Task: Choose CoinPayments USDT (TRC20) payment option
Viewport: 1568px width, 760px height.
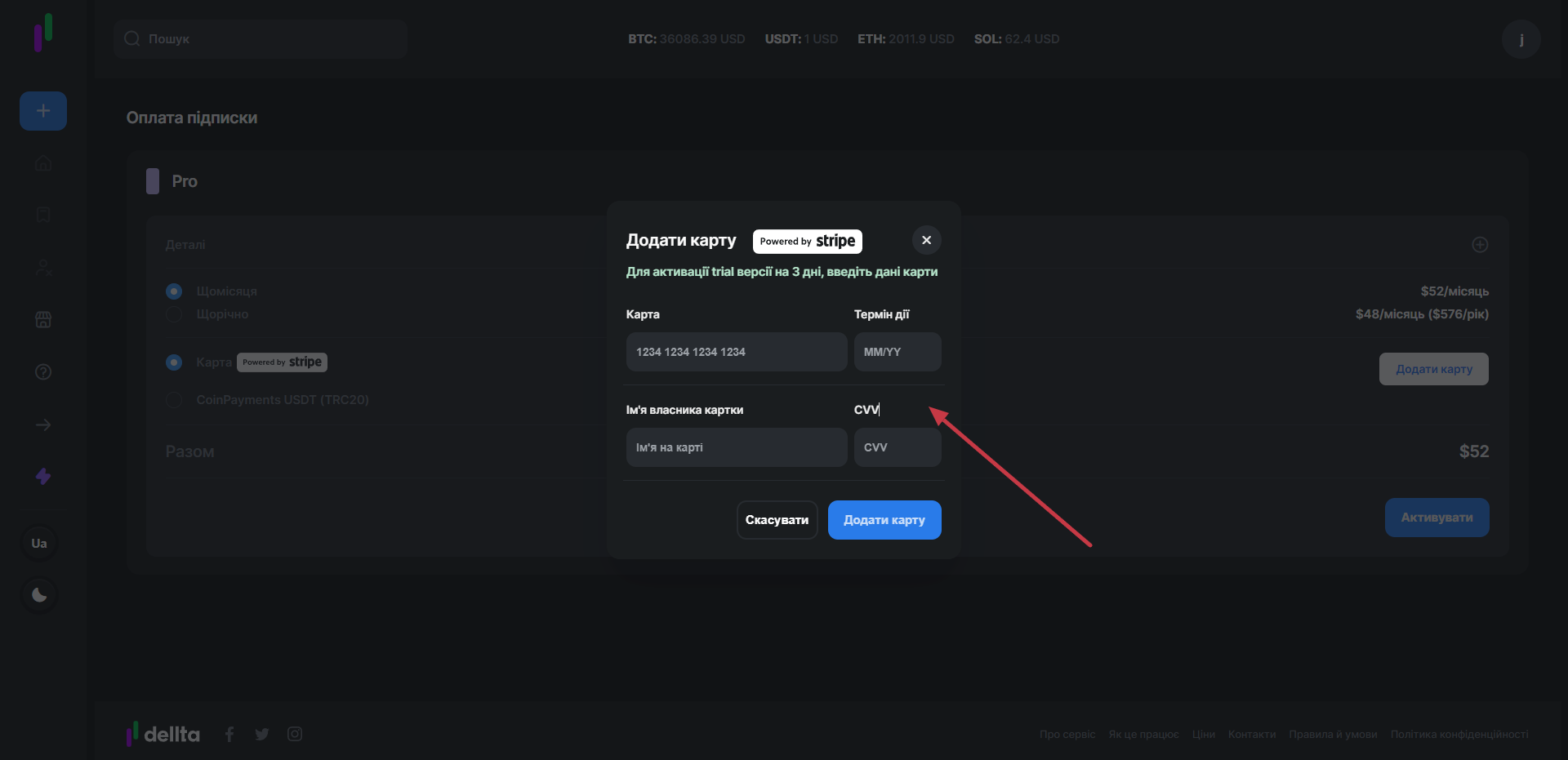Action: pos(174,400)
